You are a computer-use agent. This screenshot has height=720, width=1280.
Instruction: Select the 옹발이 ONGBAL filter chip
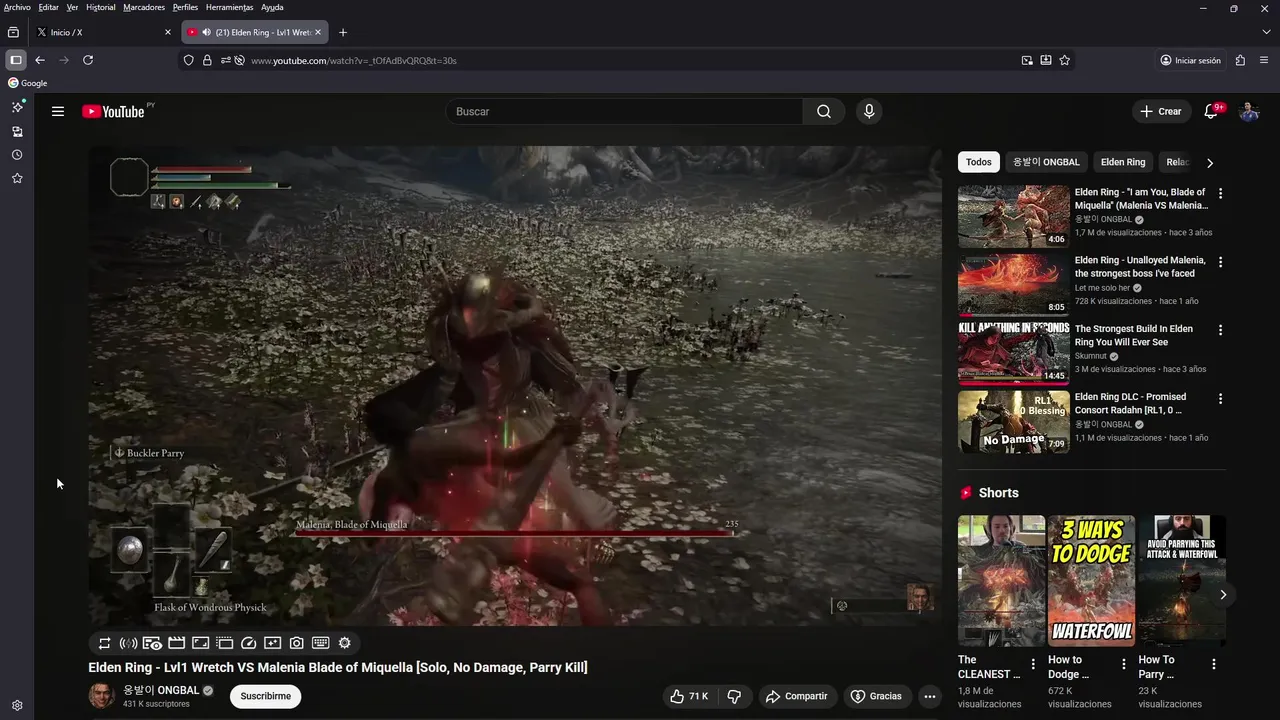[x=1046, y=162]
